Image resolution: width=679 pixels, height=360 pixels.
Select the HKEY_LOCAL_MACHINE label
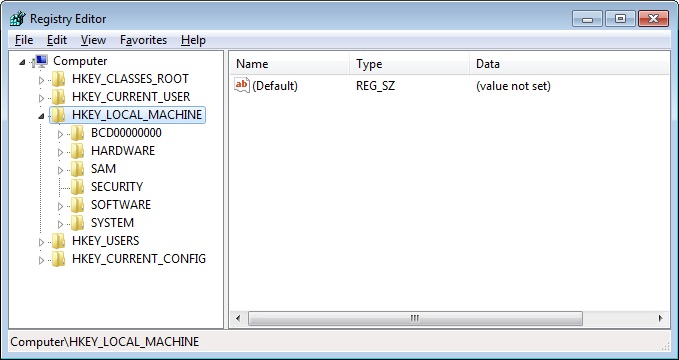(x=137, y=115)
